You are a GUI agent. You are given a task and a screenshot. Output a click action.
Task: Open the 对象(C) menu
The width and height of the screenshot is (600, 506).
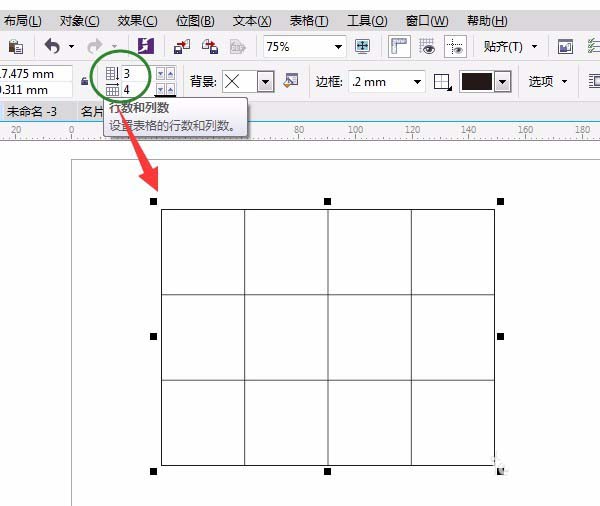pos(80,21)
